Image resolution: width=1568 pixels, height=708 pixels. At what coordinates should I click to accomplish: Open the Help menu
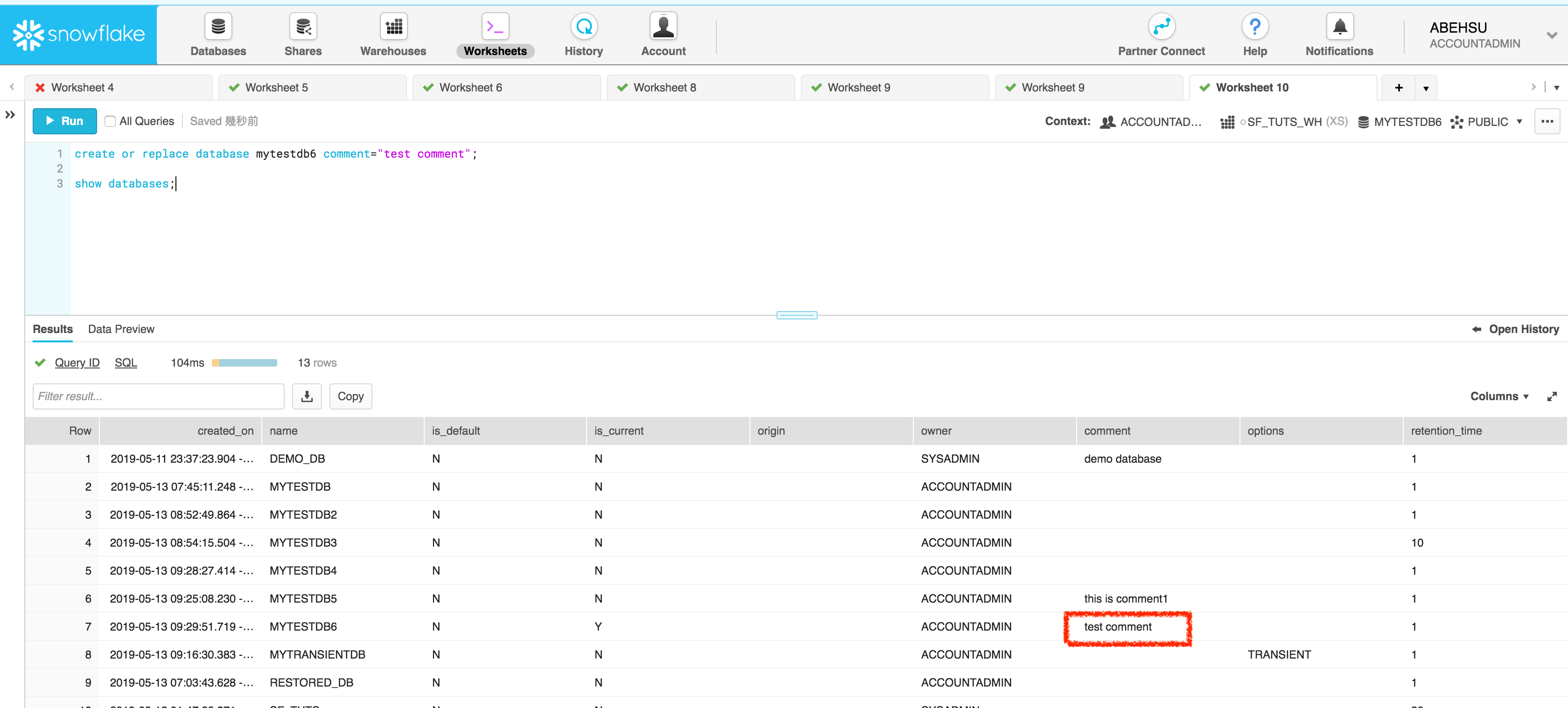[x=1254, y=35]
